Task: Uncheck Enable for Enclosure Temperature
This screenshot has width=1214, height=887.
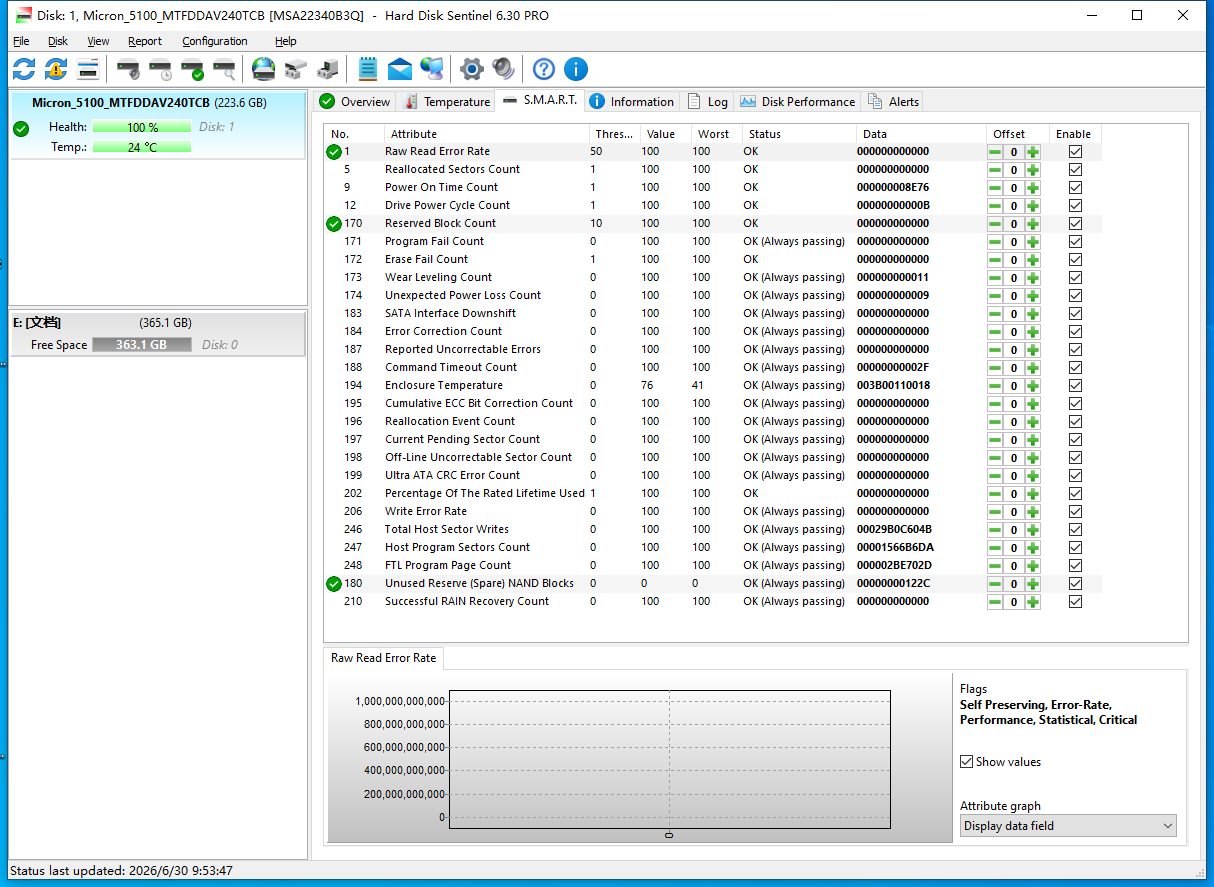Action: 1075,386
